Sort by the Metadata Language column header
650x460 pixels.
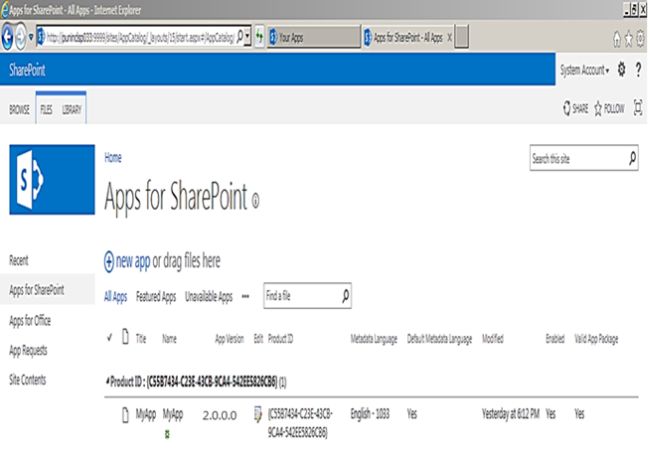[x=374, y=339]
